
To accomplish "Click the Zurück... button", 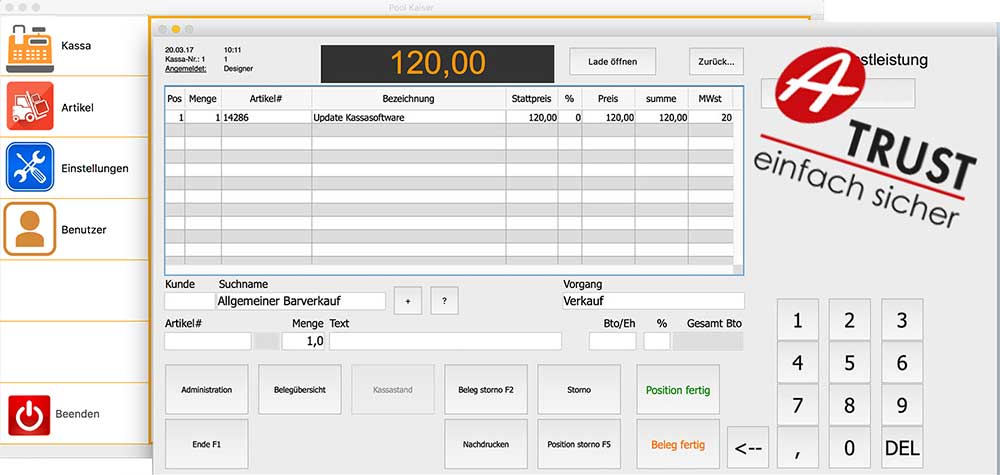I will click(x=716, y=62).
